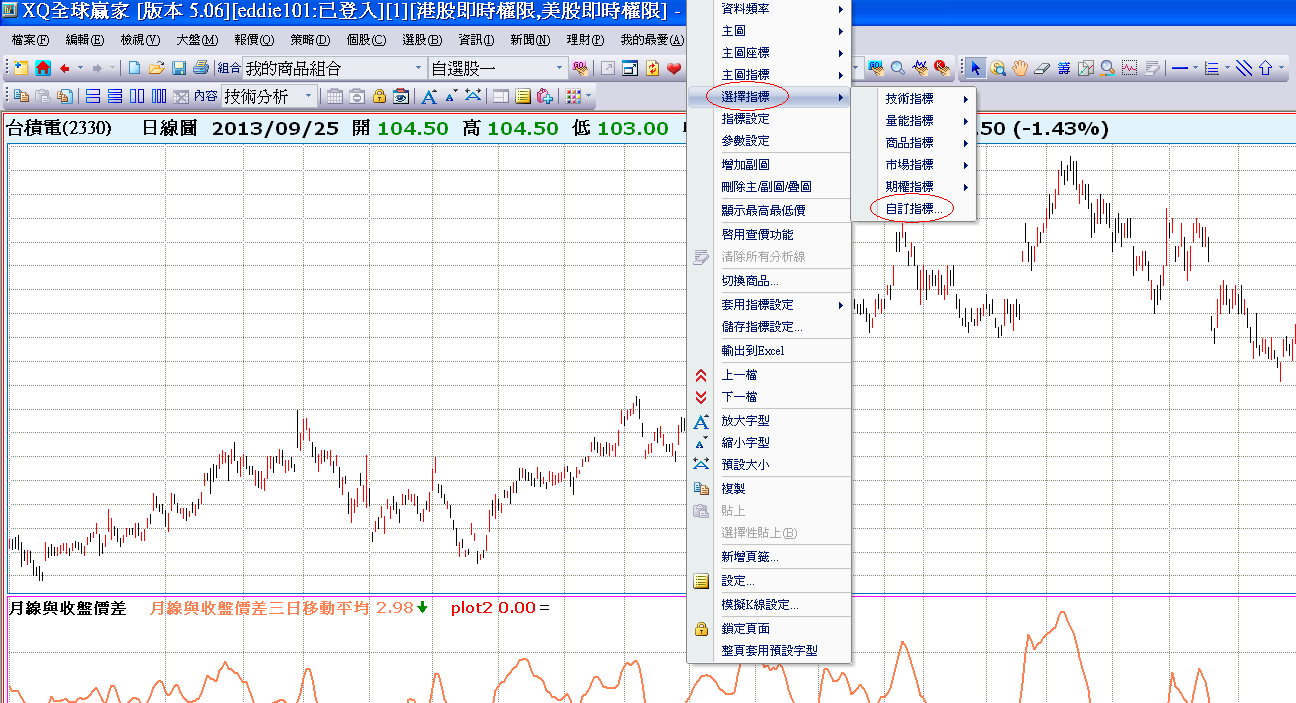This screenshot has height=703, width=1296.
Task: Click 輸出到Excel menu entry
Action: tap(753, 351)
